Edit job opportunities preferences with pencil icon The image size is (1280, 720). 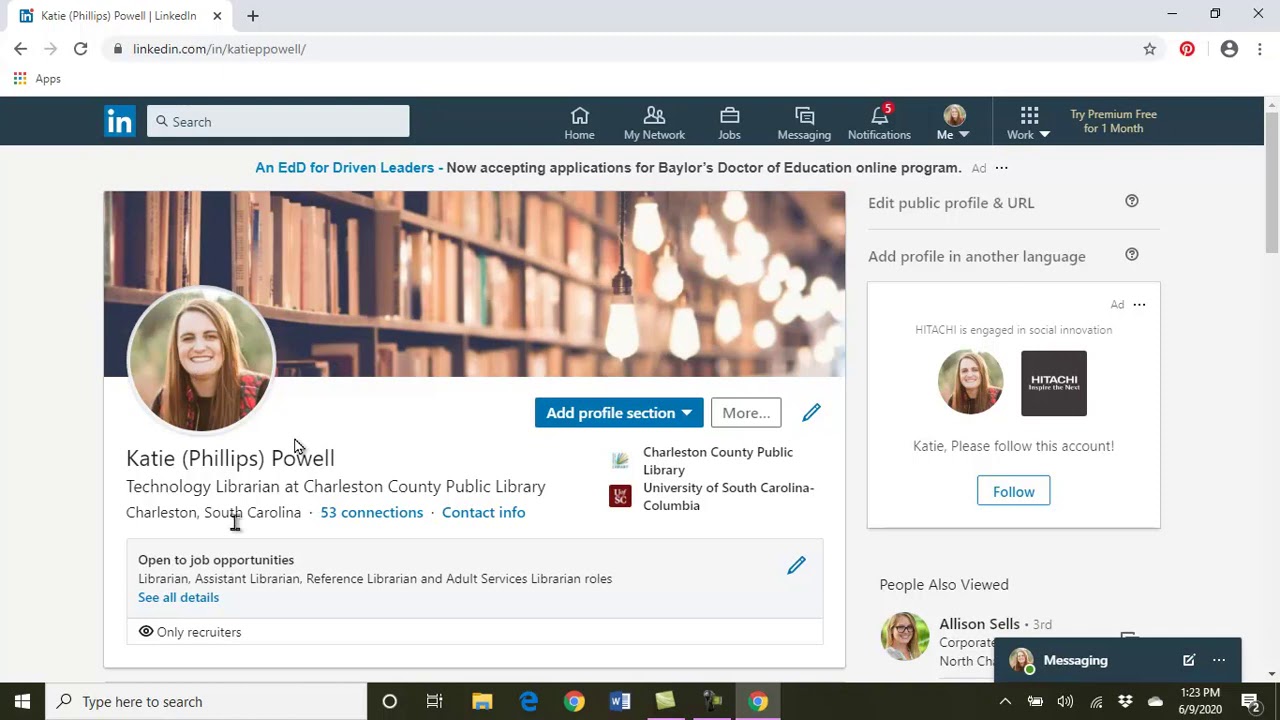[x=796, y=565]
